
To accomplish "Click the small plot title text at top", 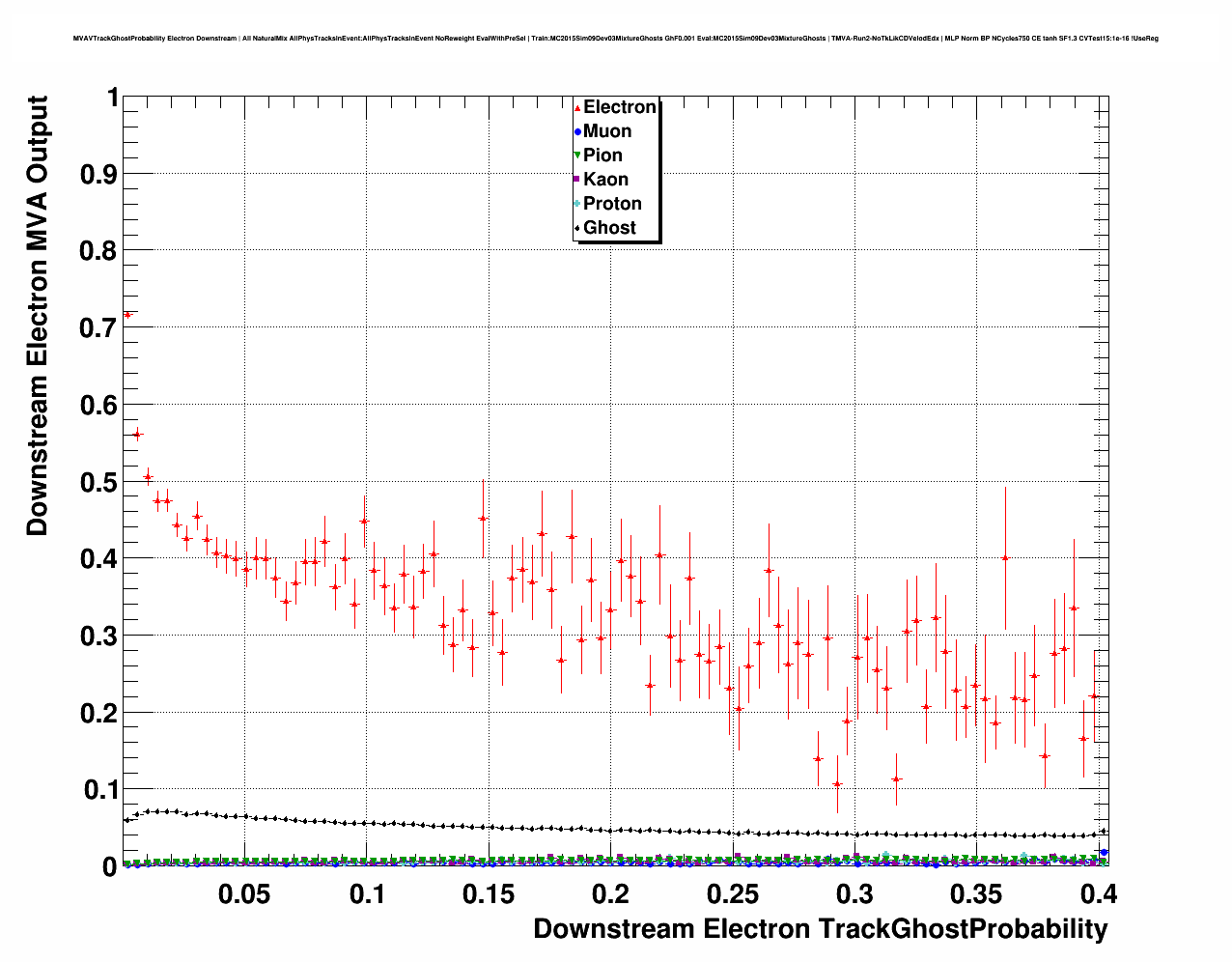I will pyautogui.click(x=615, y=39).
